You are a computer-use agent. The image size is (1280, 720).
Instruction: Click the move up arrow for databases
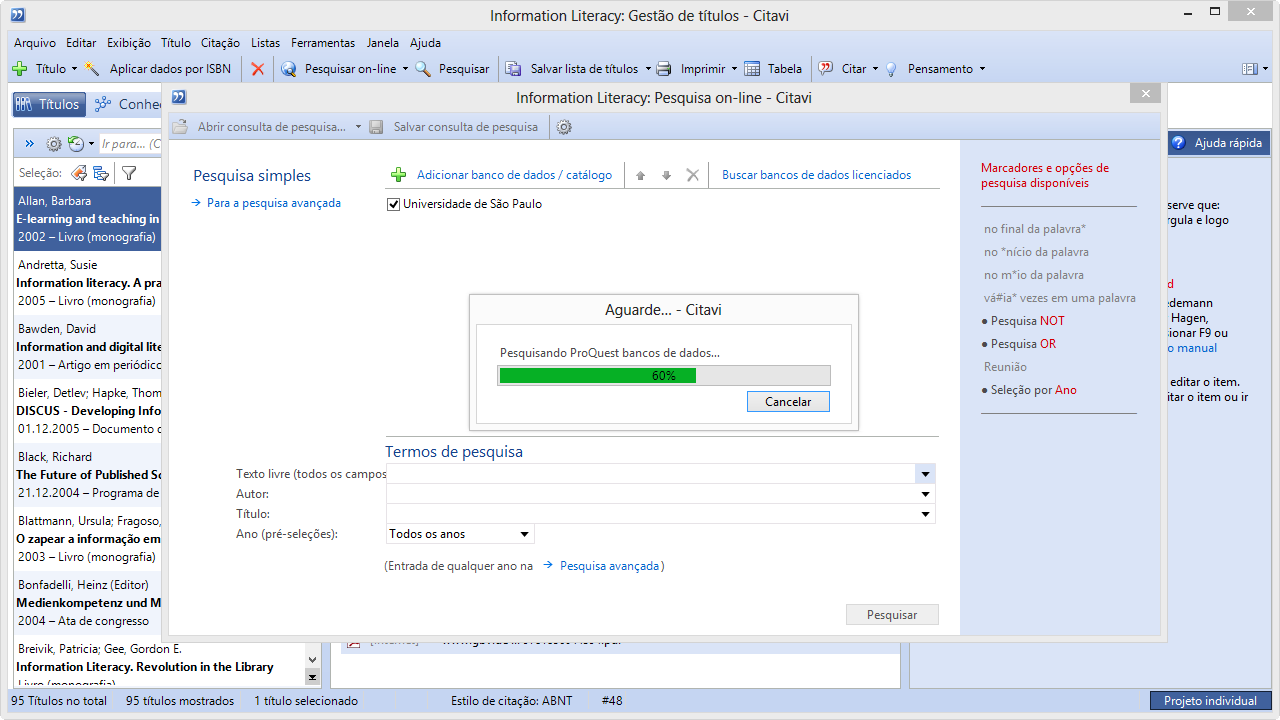[641, 175]
